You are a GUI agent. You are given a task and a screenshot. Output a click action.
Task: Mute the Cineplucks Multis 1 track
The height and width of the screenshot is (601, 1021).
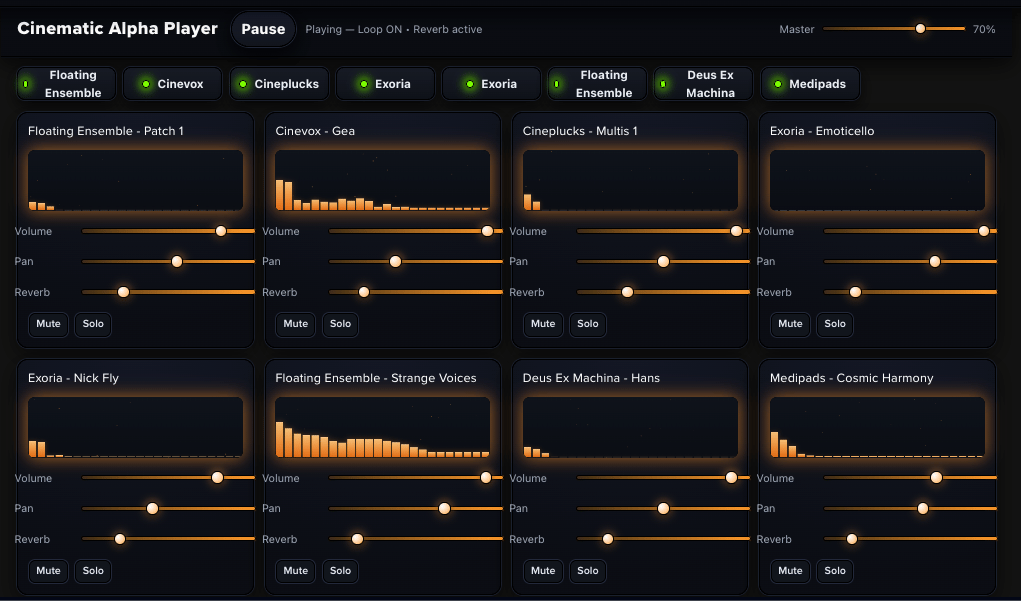click(543, 324)
